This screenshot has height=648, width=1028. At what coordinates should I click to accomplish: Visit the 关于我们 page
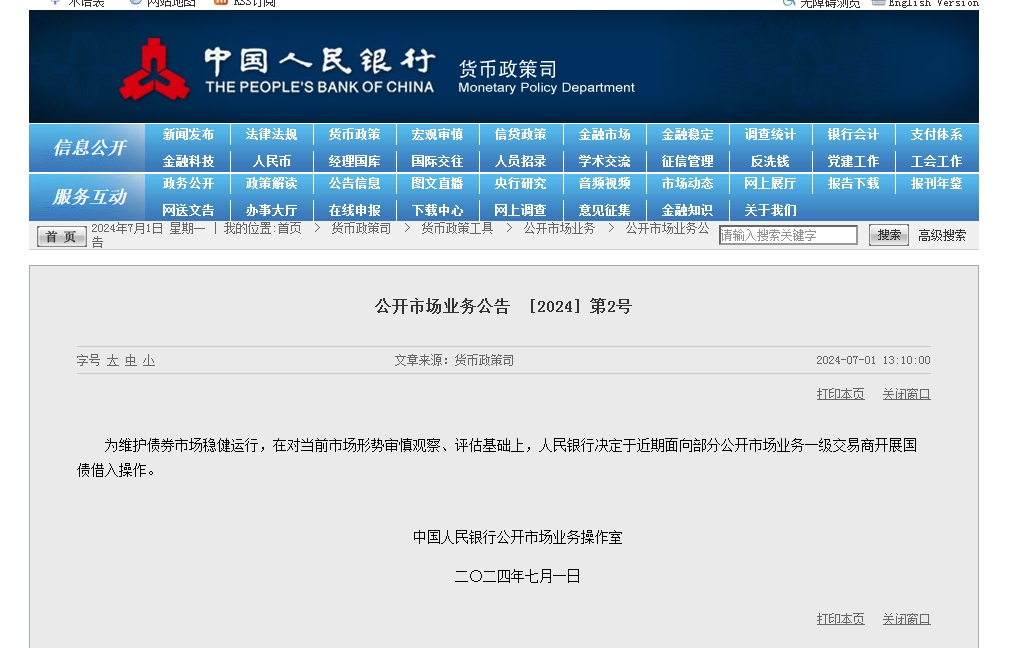[x=770, y=210]
